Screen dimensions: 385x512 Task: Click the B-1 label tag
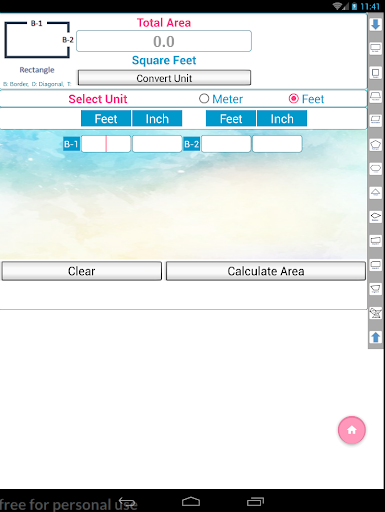click(x=71, y=144)
